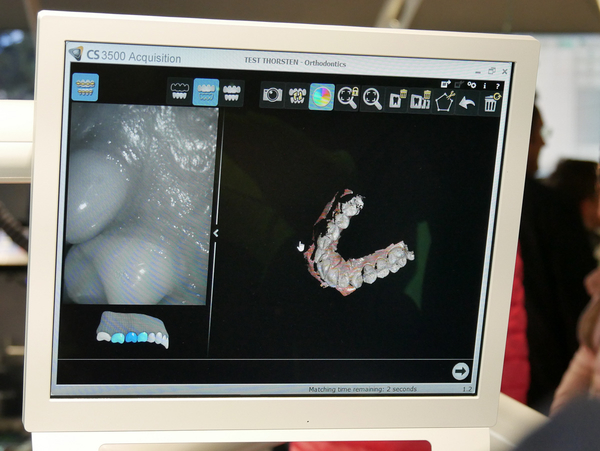Click the orthodontics braces mode icon
The image size is (600, 451).
pos(85,87)
